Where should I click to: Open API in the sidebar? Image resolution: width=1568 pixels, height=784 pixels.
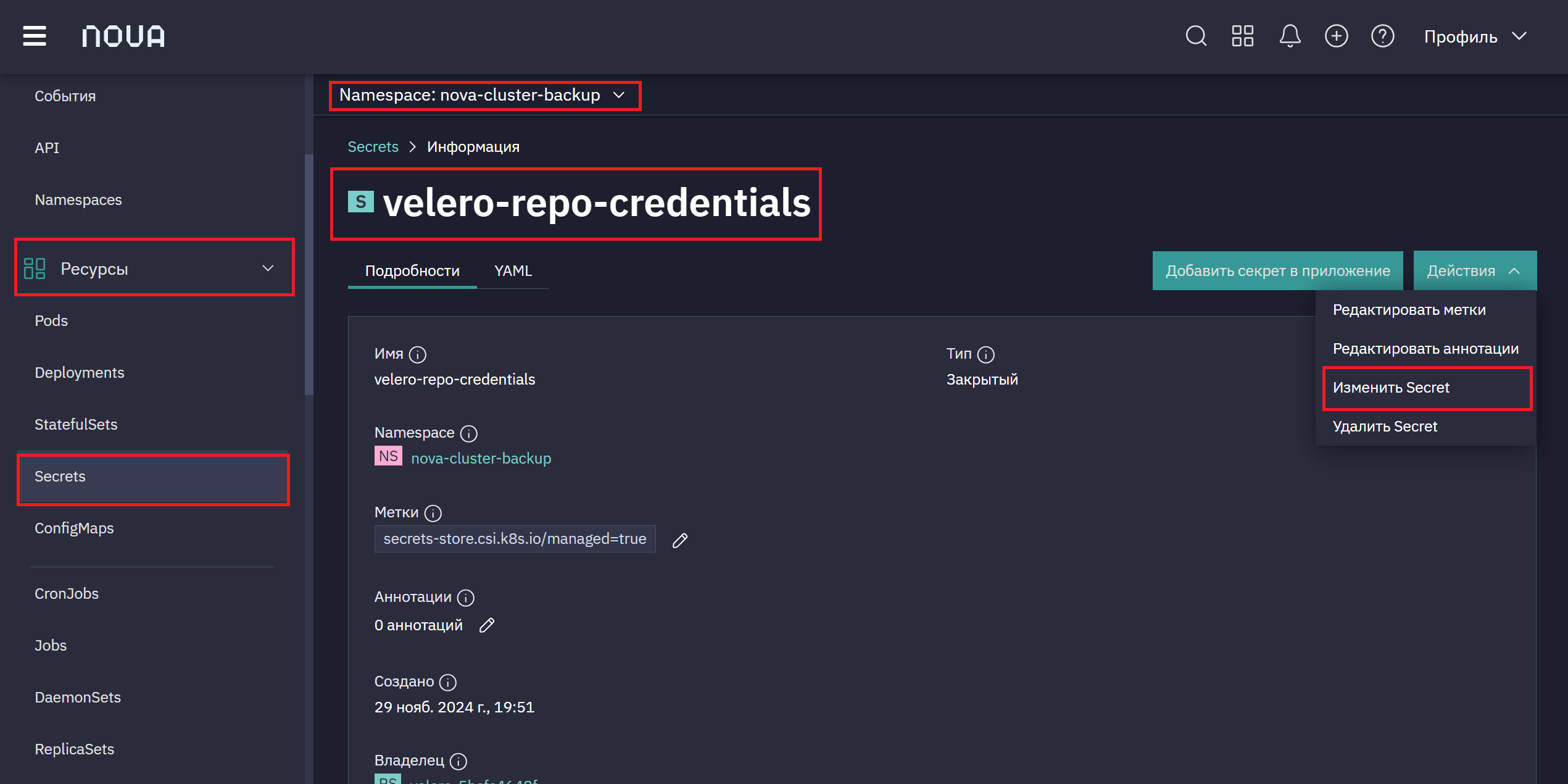[x=47, y=148]
